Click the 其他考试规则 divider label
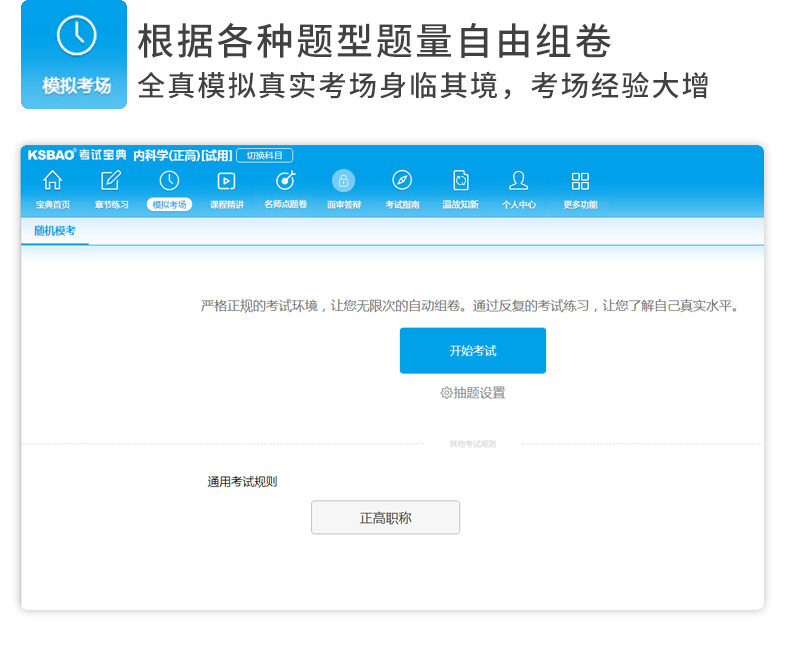Image resolution: width=790 pixels, height=668 pixels. pos(473,444)
